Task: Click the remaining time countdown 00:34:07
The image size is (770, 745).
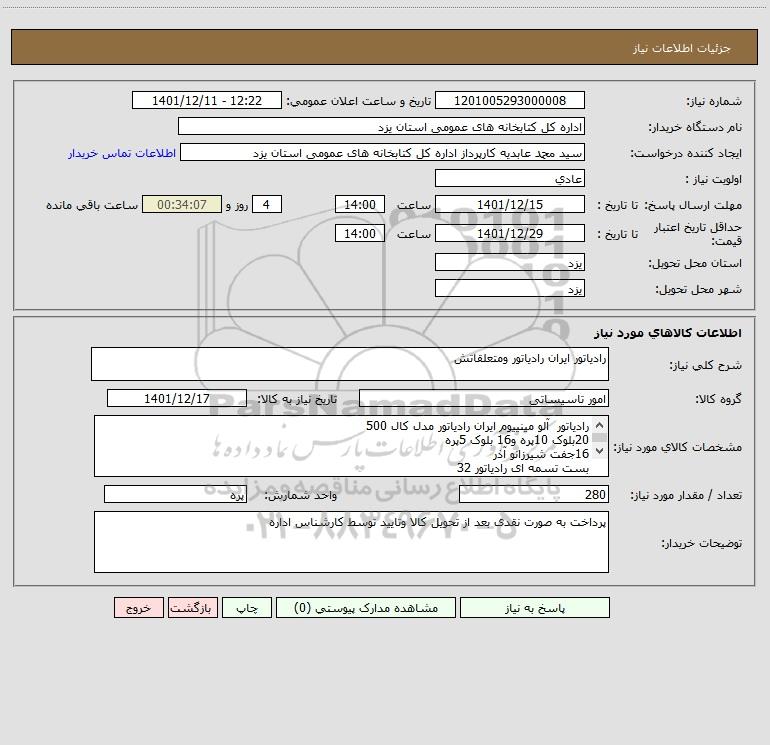Action: 182,204
